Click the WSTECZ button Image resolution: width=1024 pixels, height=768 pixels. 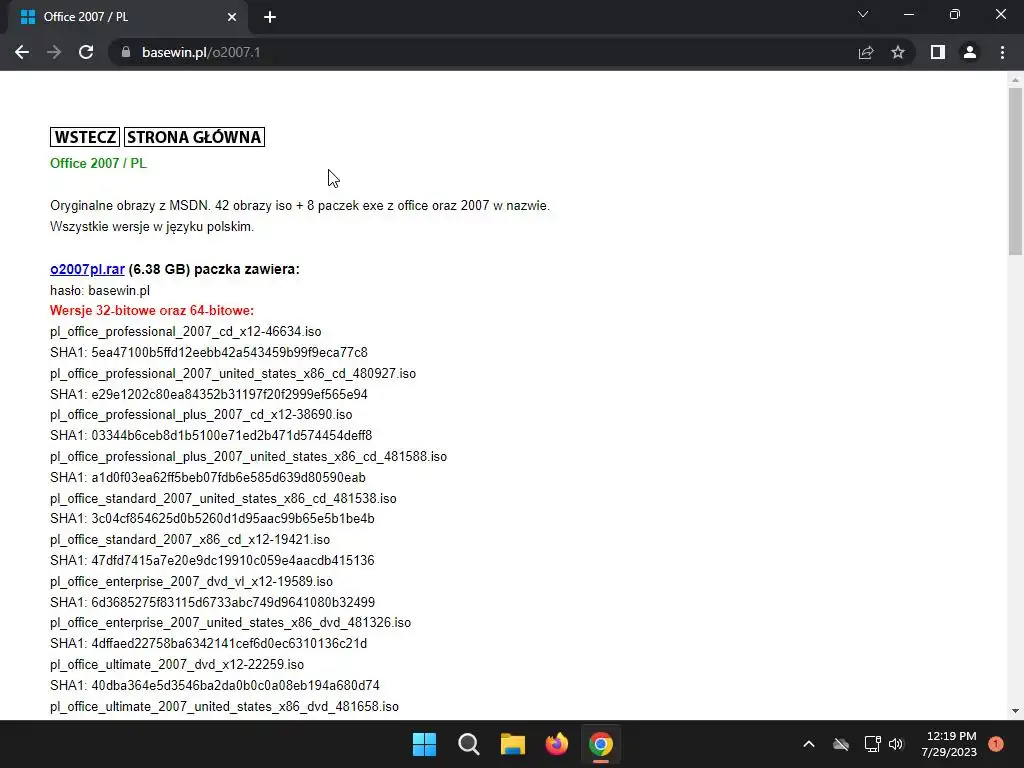pyautogui.click(x=85, y=137)
